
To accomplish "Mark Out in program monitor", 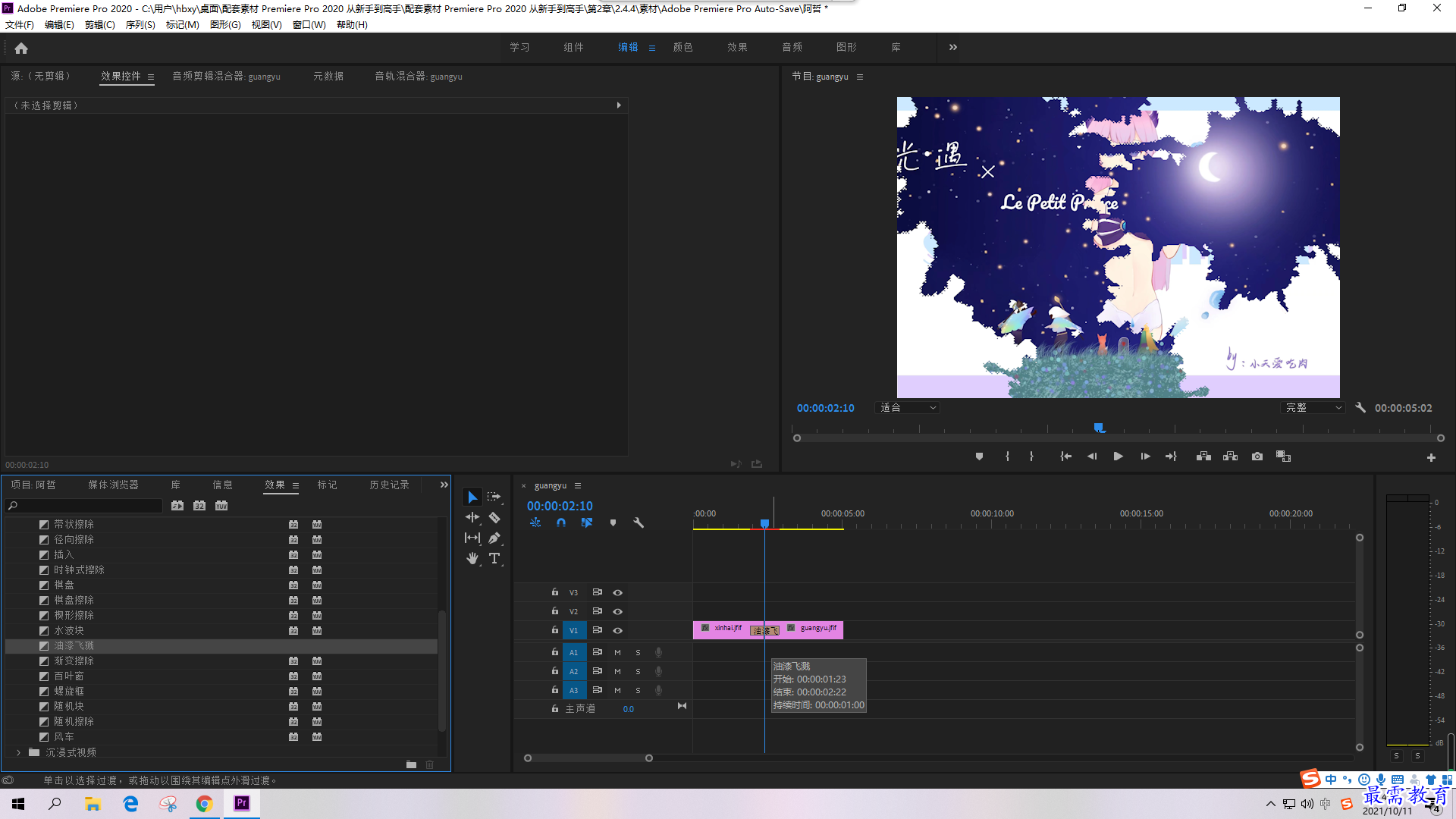I will click(1031, 457).
